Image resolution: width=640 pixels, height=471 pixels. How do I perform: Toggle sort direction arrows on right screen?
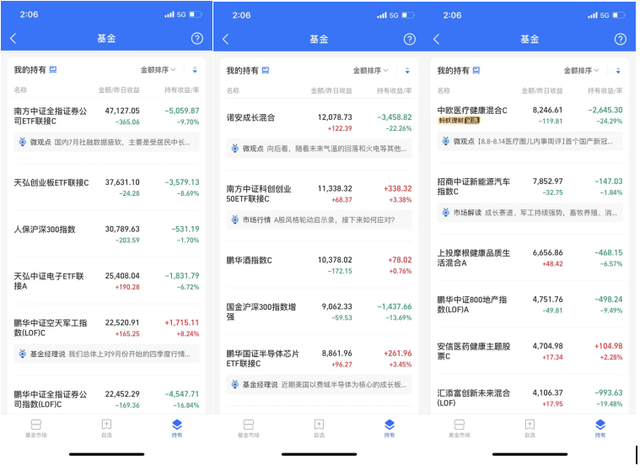618,71
